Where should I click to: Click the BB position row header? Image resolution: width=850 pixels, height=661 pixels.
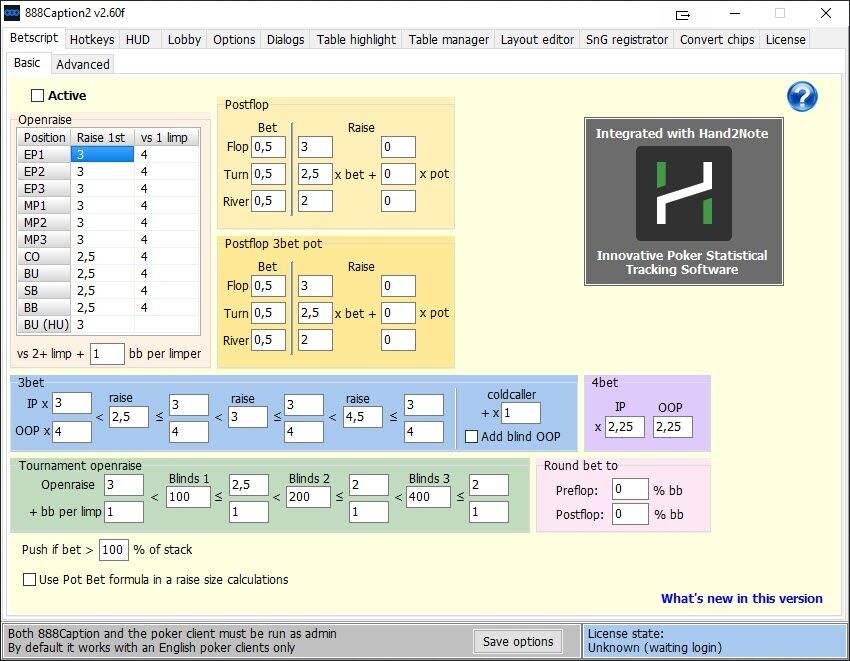(44, 307)
